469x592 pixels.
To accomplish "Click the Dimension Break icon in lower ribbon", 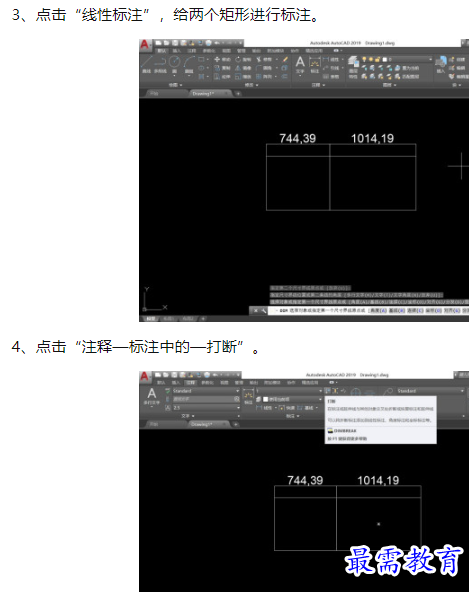I will (328, 391).
